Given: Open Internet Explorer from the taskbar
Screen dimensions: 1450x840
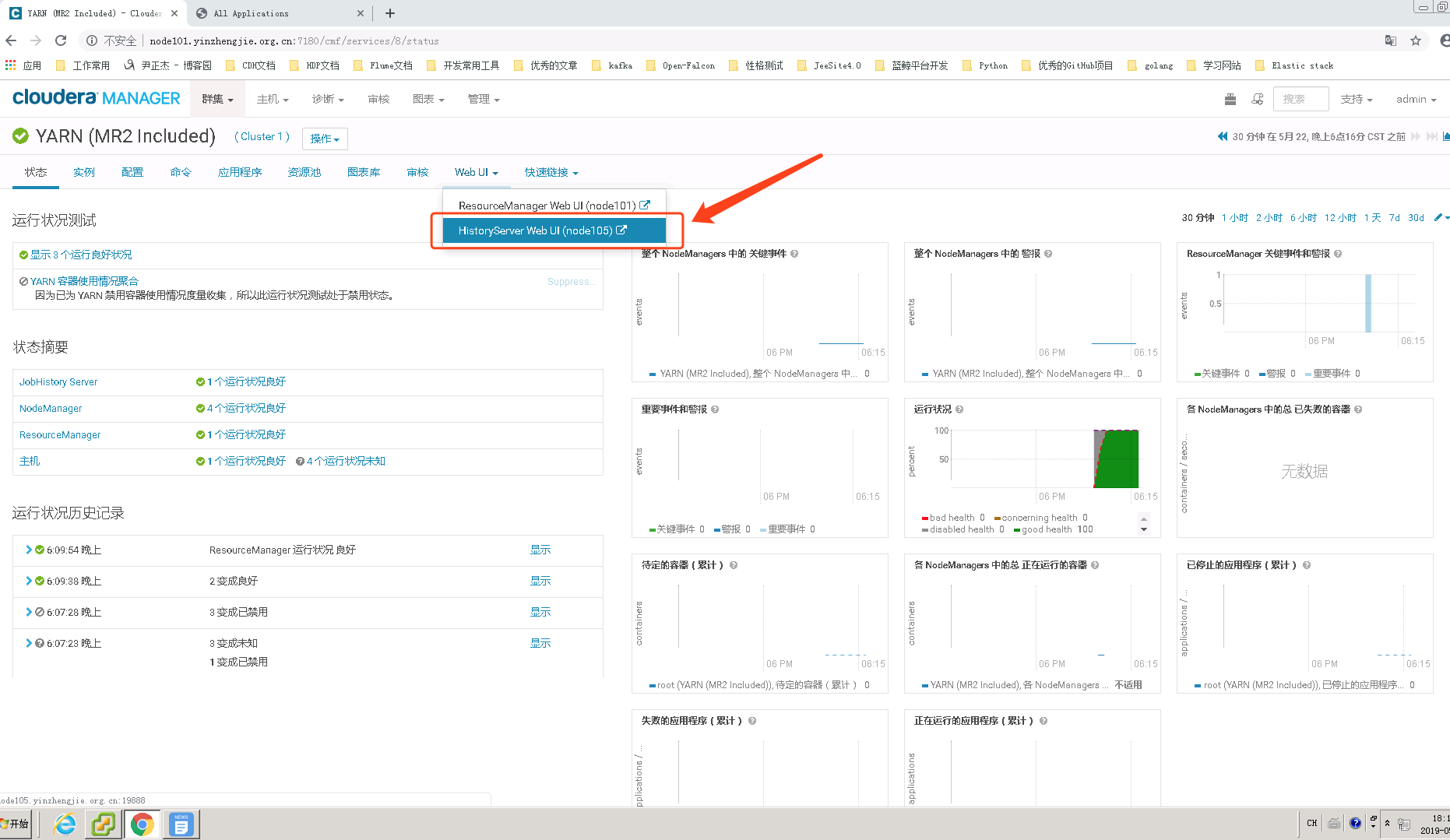Looking at the screenshot, I should (x=65, y=824).
